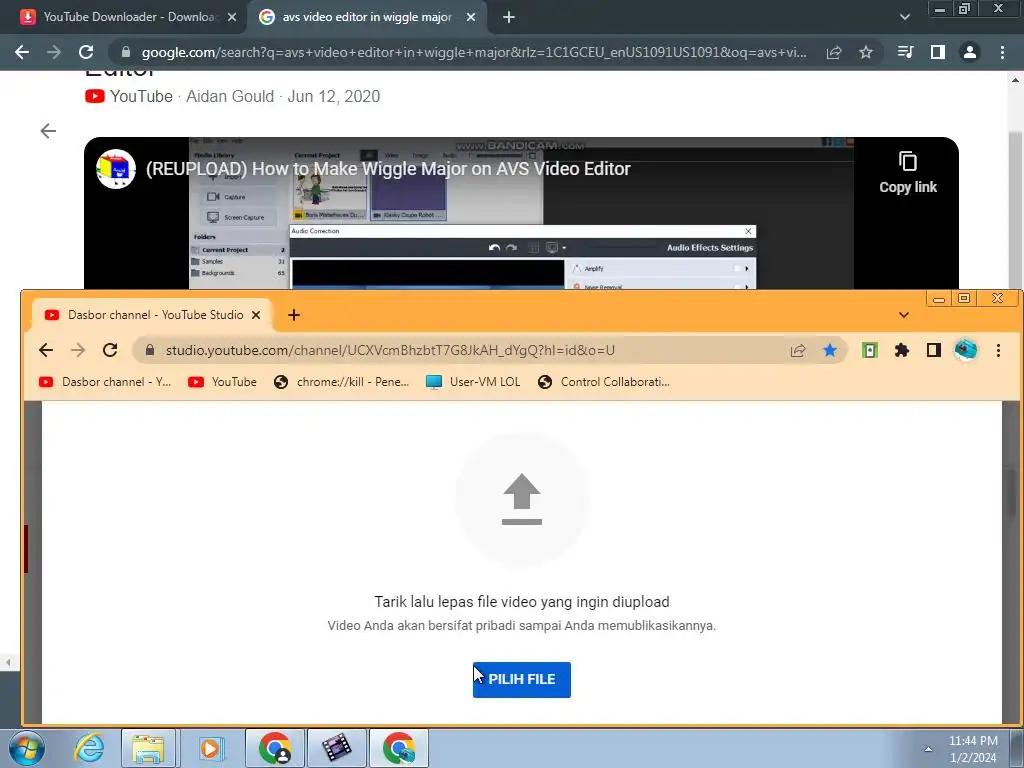
Task: Toggle side panel in the YouTube Studio window
Action: [x=934, y=350]
